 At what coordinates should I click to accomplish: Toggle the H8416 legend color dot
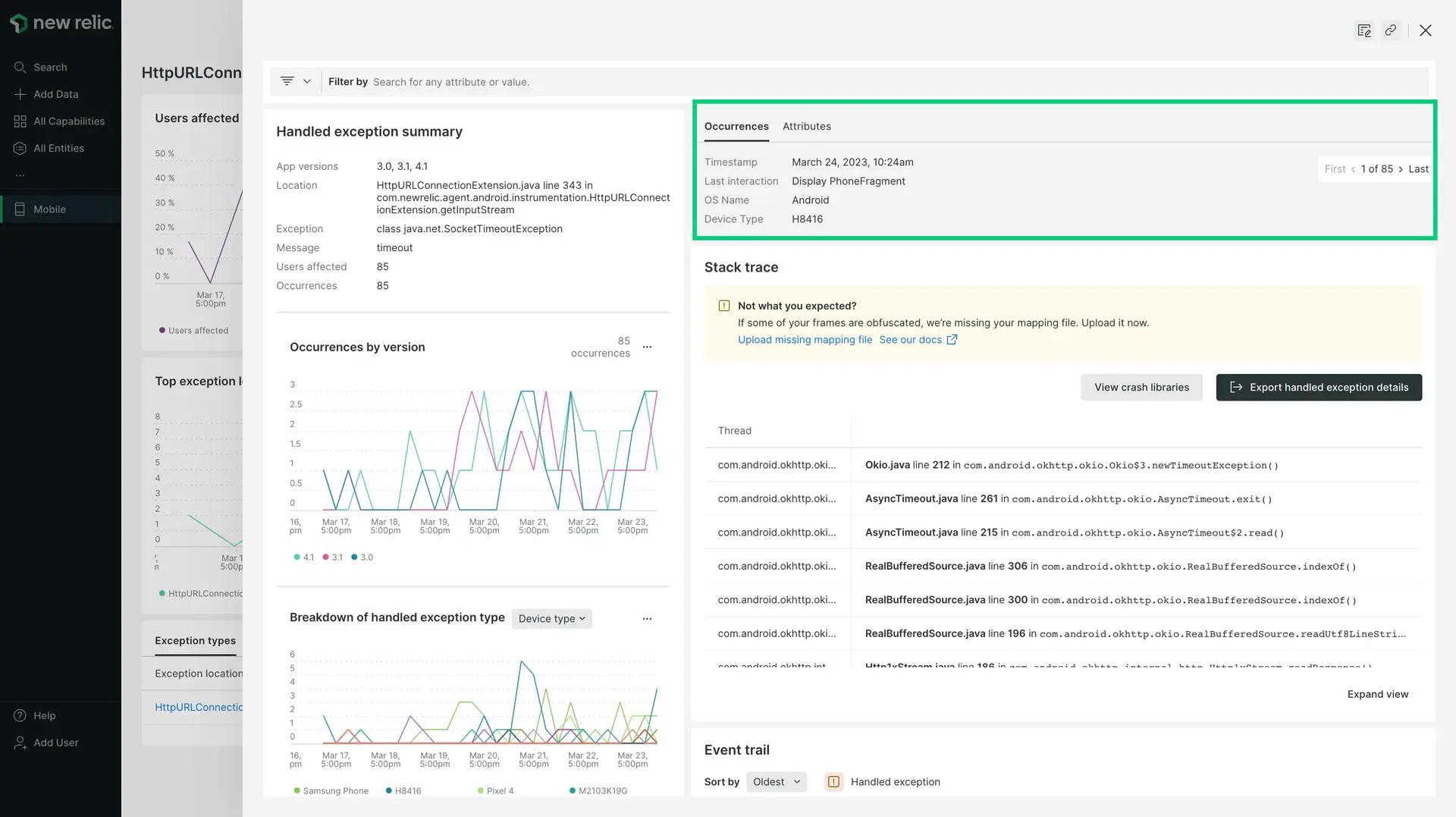pos(389,790)
